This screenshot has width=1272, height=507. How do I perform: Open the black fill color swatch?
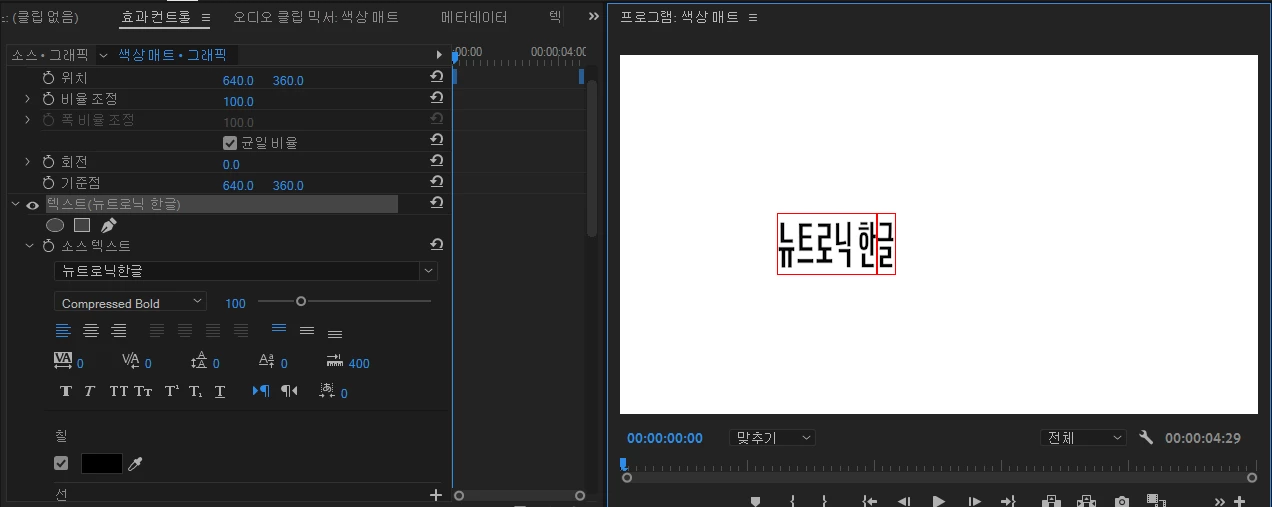pos(101,464)
